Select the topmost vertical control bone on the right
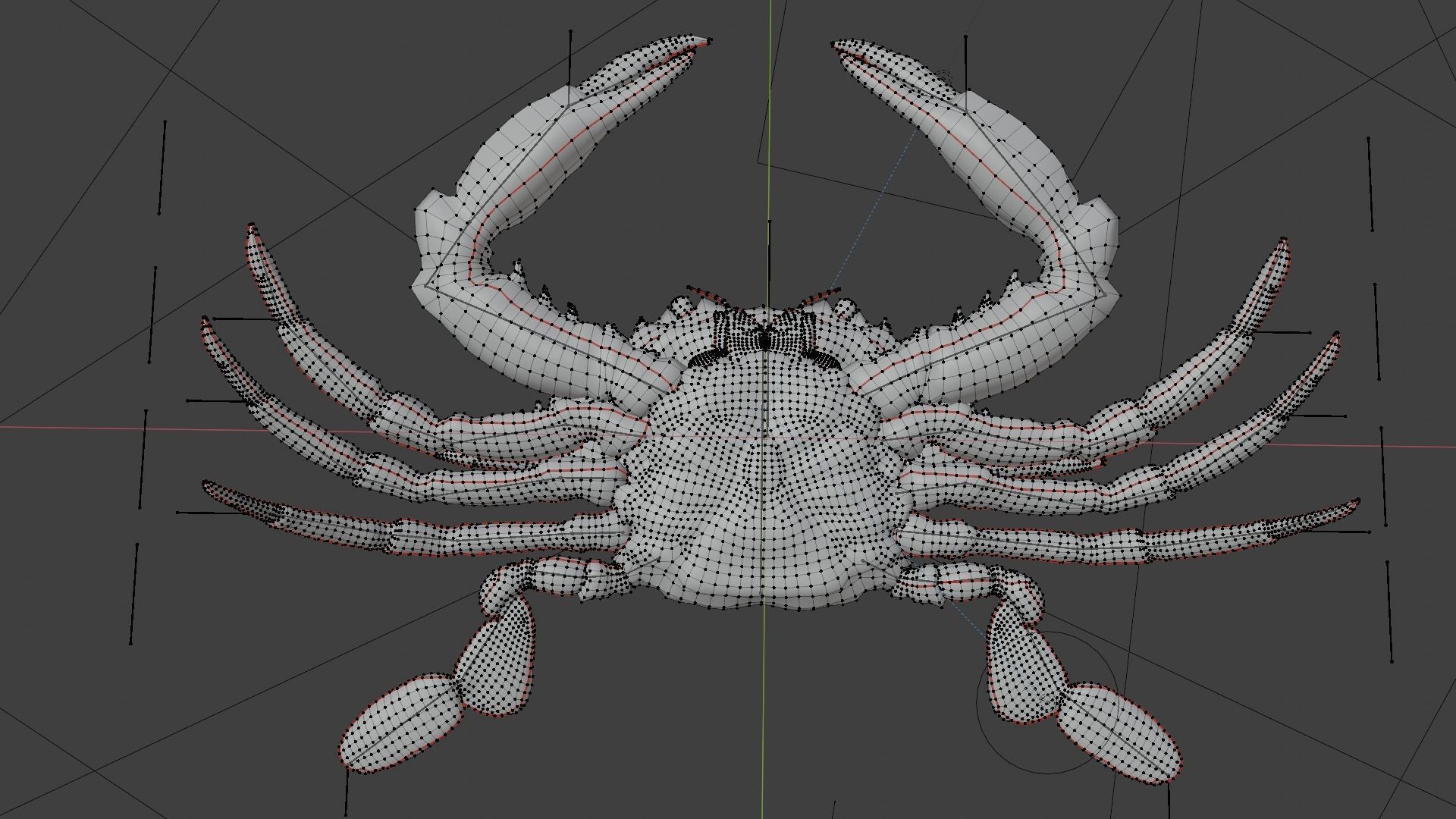 (1370, 184)
